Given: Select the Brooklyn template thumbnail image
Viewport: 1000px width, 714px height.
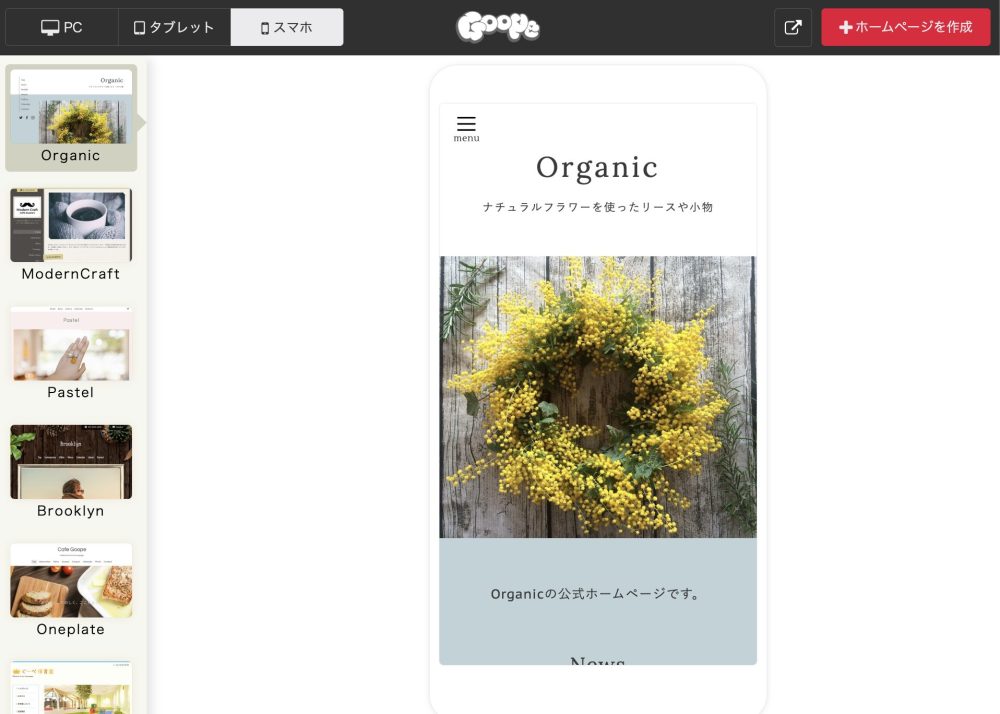Looking at the screenshot, I should click(x=71, y=462).
